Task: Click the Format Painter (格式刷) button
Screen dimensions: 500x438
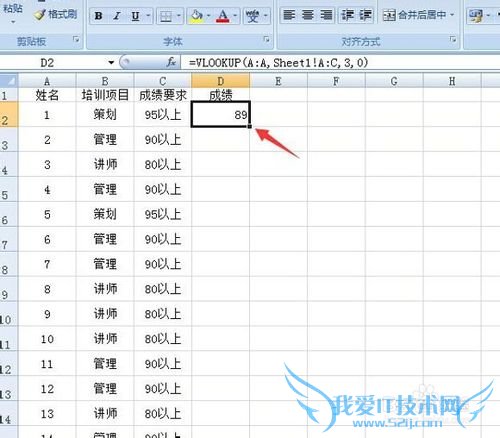Action: 56,14
